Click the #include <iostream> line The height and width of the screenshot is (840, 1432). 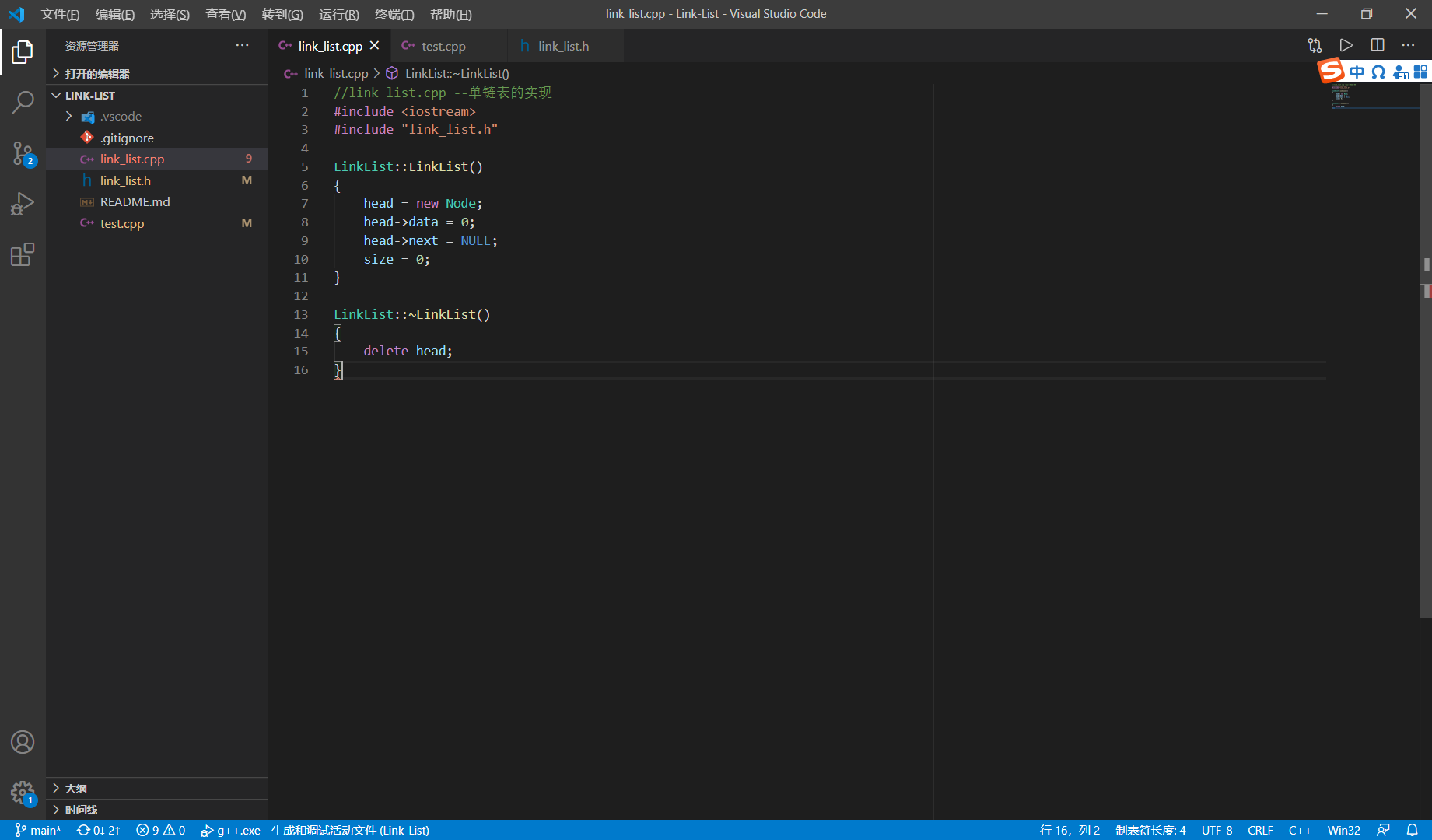point(404,111)
